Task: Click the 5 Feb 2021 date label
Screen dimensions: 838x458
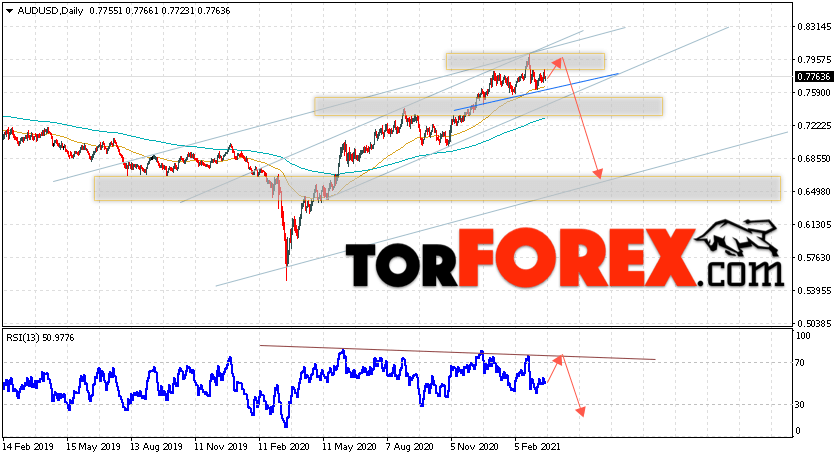Action: click(x=538, y=446)
